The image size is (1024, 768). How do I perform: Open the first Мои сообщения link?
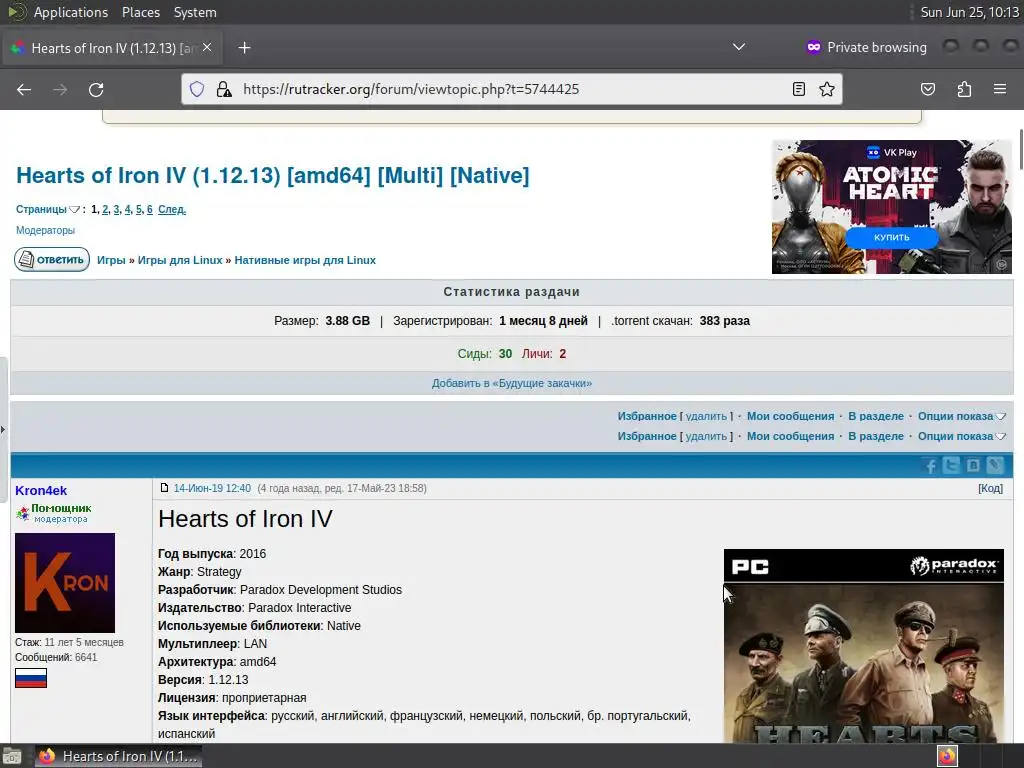click(790, 416)
